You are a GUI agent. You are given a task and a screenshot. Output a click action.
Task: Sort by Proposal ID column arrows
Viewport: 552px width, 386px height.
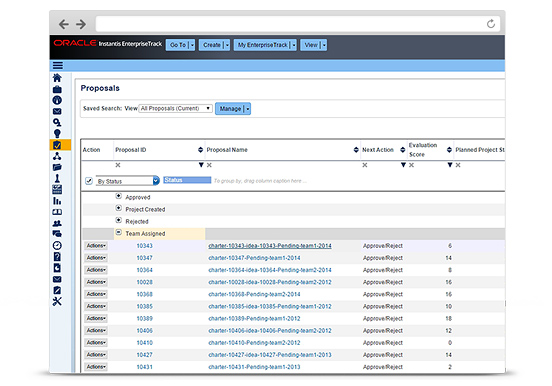(x=200, y=150)
